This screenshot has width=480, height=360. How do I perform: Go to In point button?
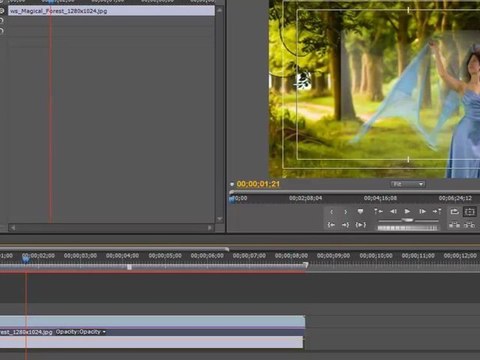[x=331, y=225]
